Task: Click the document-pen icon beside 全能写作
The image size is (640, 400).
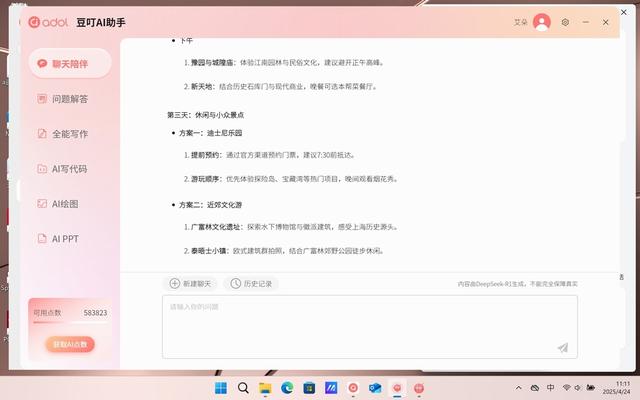Action: pyautogui.click(x=42, y=133)
